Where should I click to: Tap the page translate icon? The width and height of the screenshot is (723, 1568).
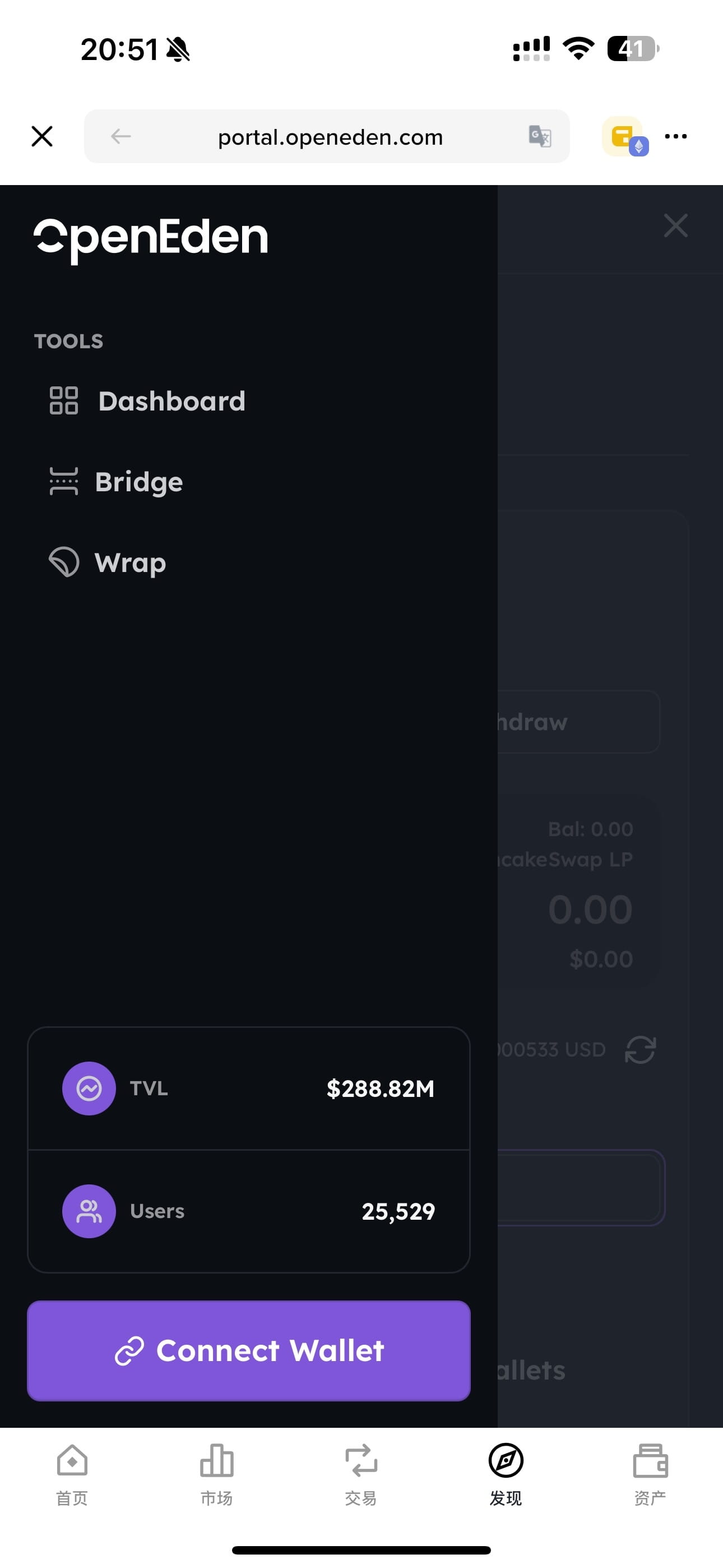[x=539, y=136]
